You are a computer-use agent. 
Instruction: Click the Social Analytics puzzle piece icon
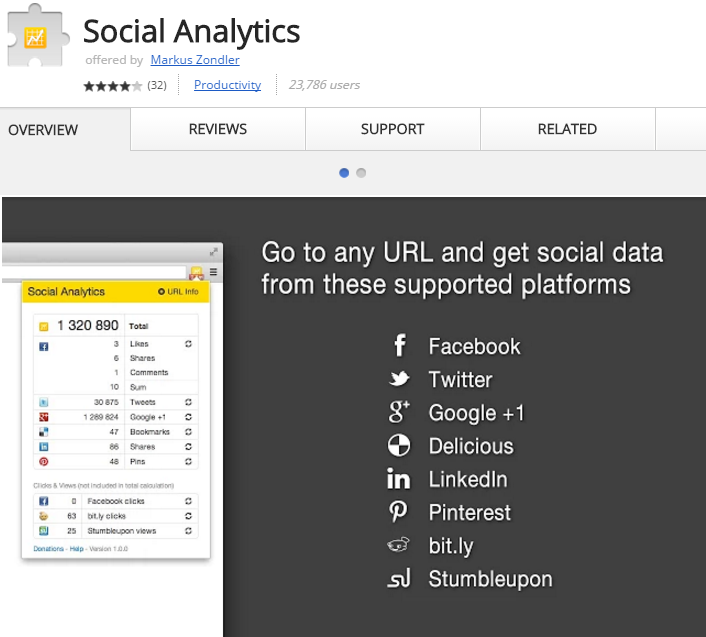[36, 37]
